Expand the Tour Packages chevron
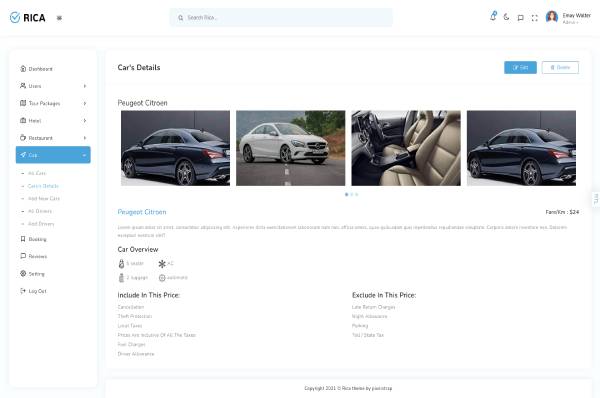Viewport: 600px width, 398px height. pos(85,103)
